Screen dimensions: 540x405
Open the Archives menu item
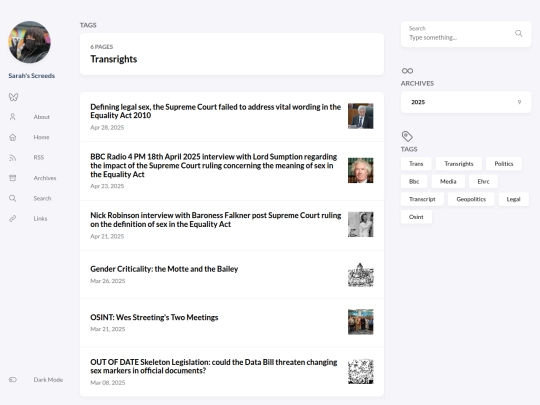point(45,178)
